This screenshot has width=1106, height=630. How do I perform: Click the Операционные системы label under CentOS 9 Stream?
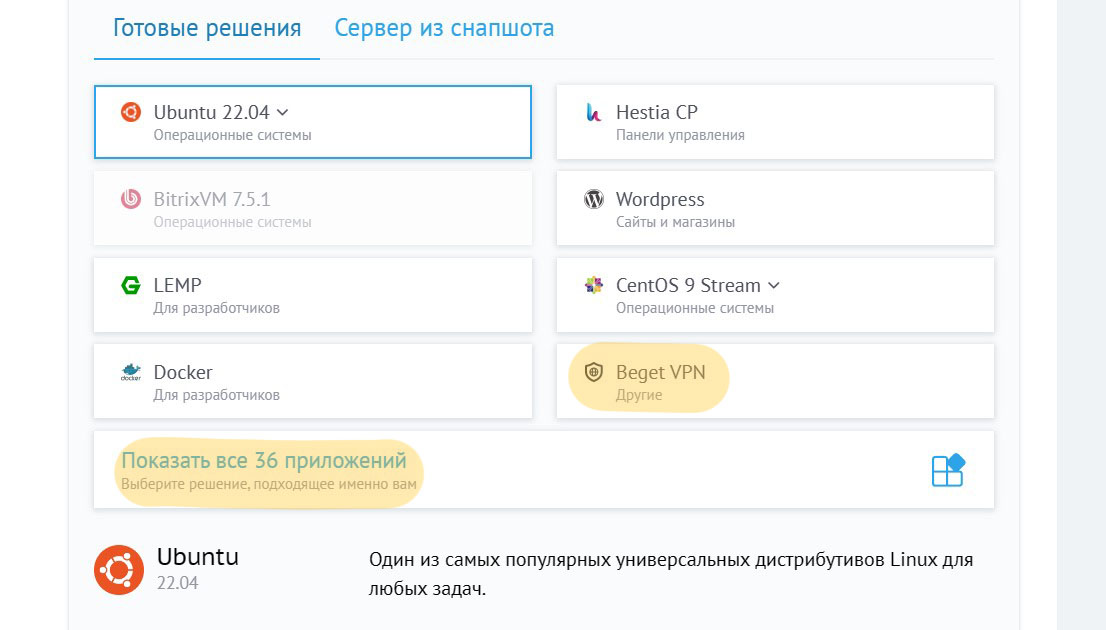tap(695, 308)
